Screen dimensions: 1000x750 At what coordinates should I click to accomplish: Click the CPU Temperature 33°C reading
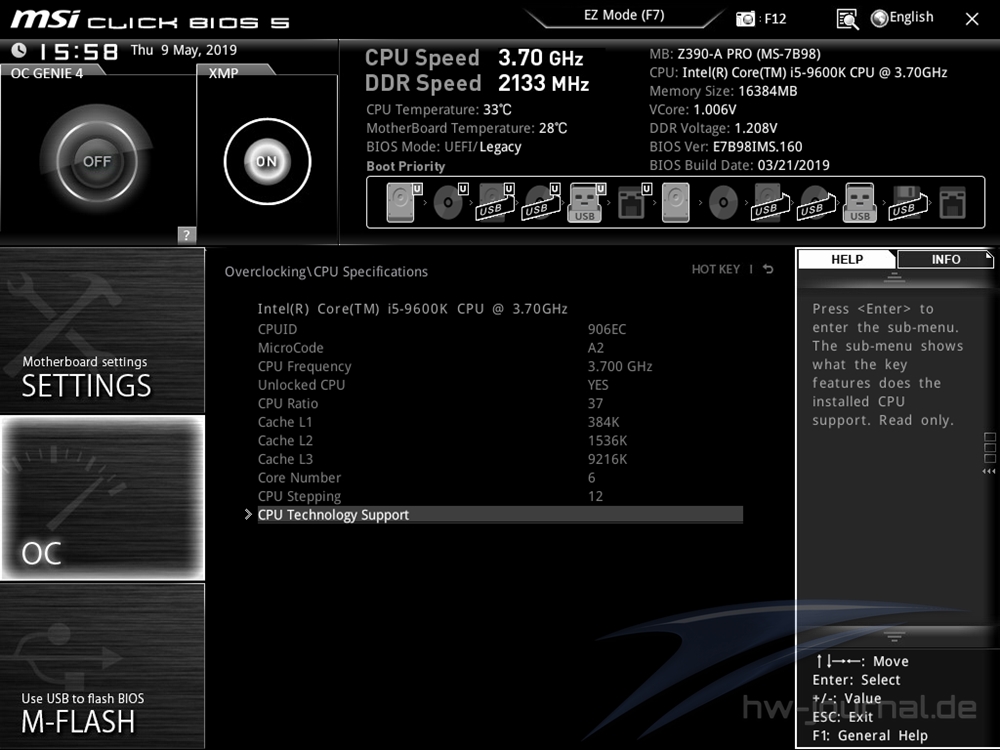pyautogui.click(x=439, y=110)
